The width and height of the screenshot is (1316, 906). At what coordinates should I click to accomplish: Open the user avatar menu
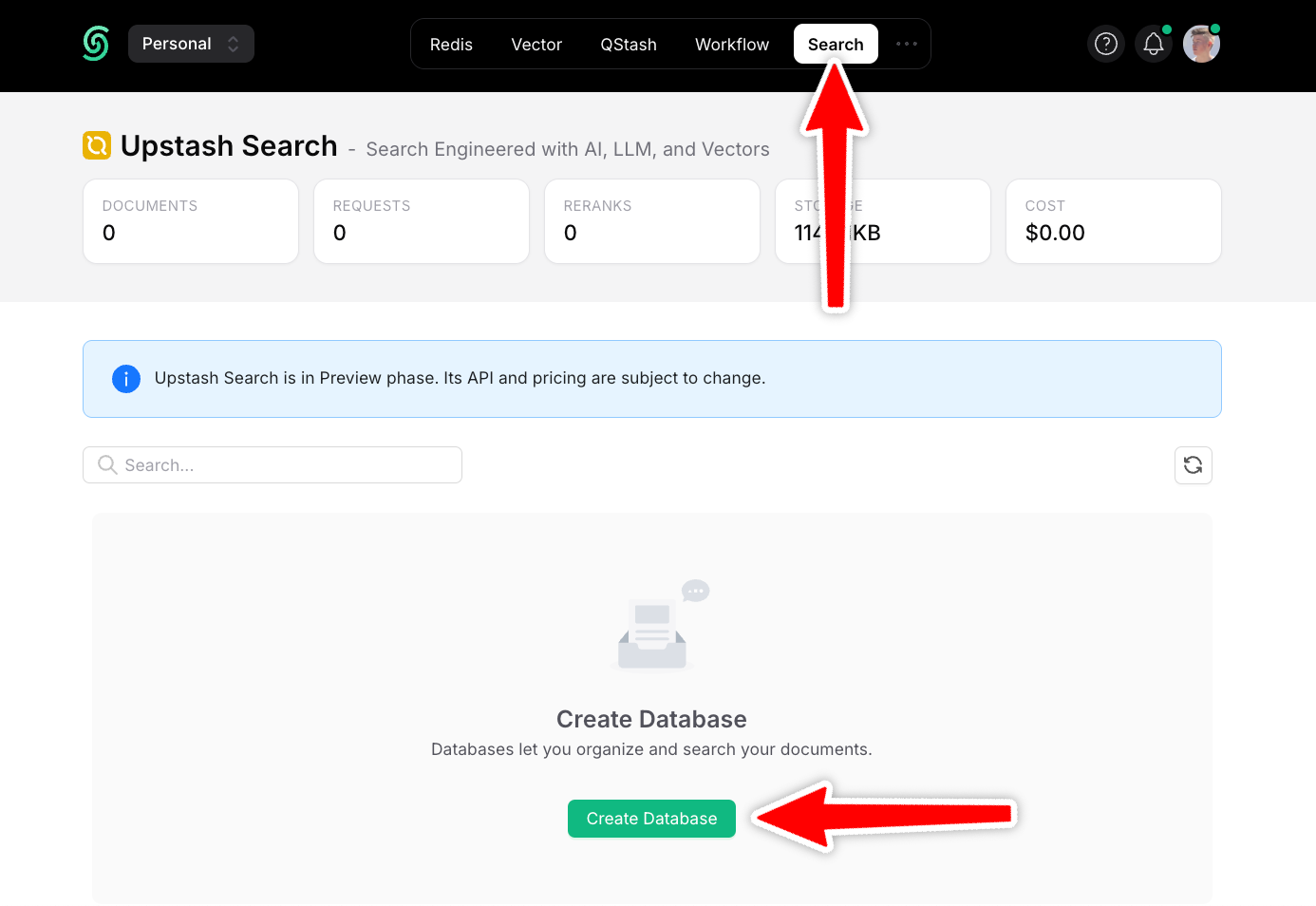click(x=1201, y=44)
